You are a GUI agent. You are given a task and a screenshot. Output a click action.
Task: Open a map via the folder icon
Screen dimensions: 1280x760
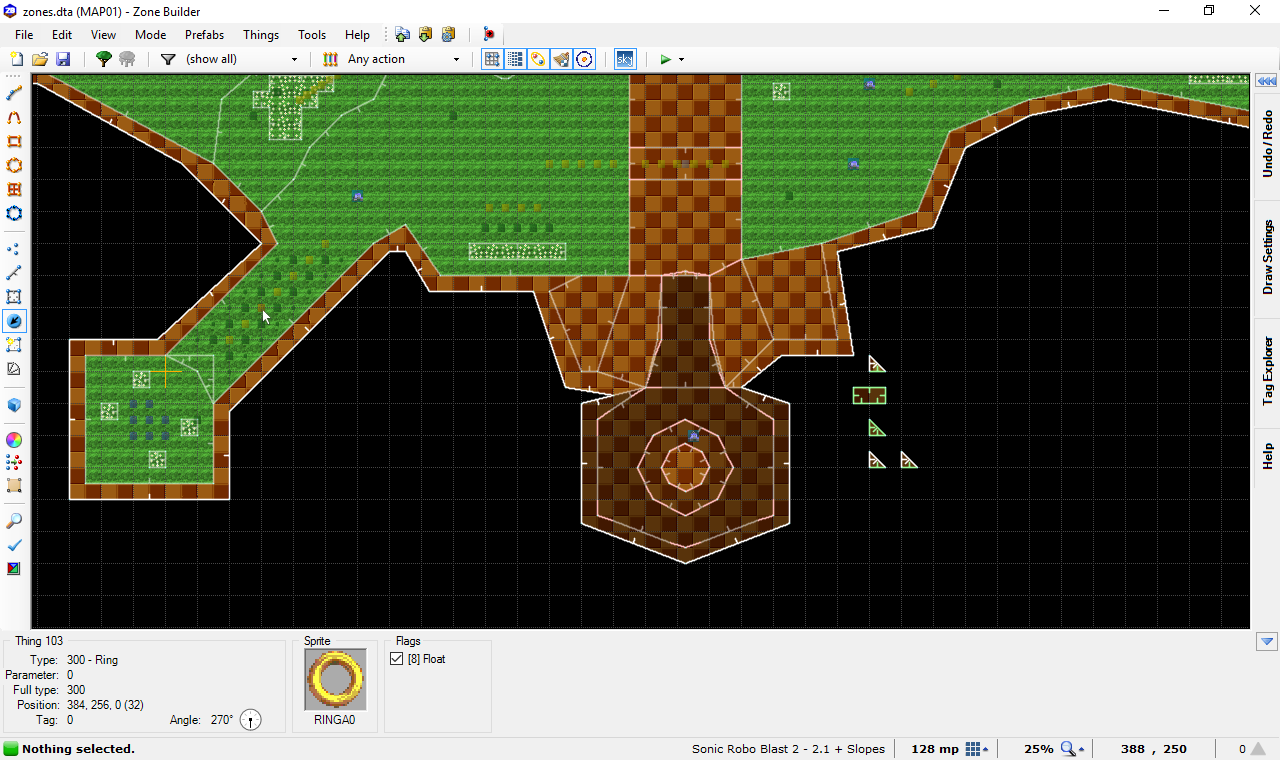(x=40, y=59)
